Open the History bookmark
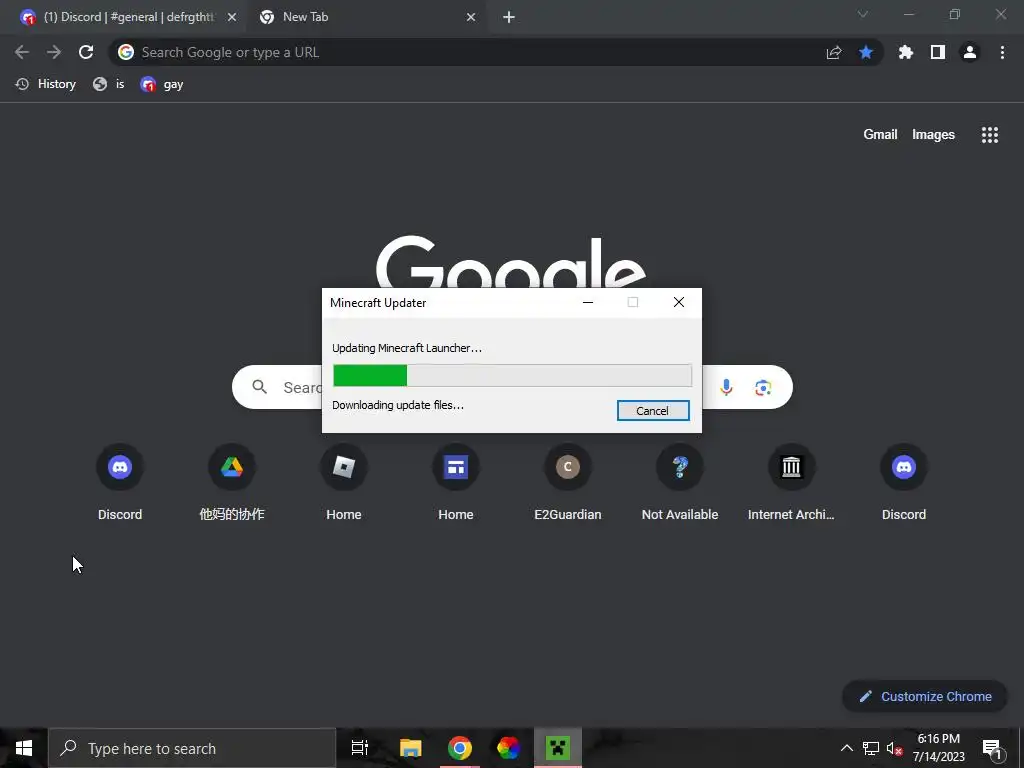This screenshot has height=768, width=1024. [x=46, y=84]
